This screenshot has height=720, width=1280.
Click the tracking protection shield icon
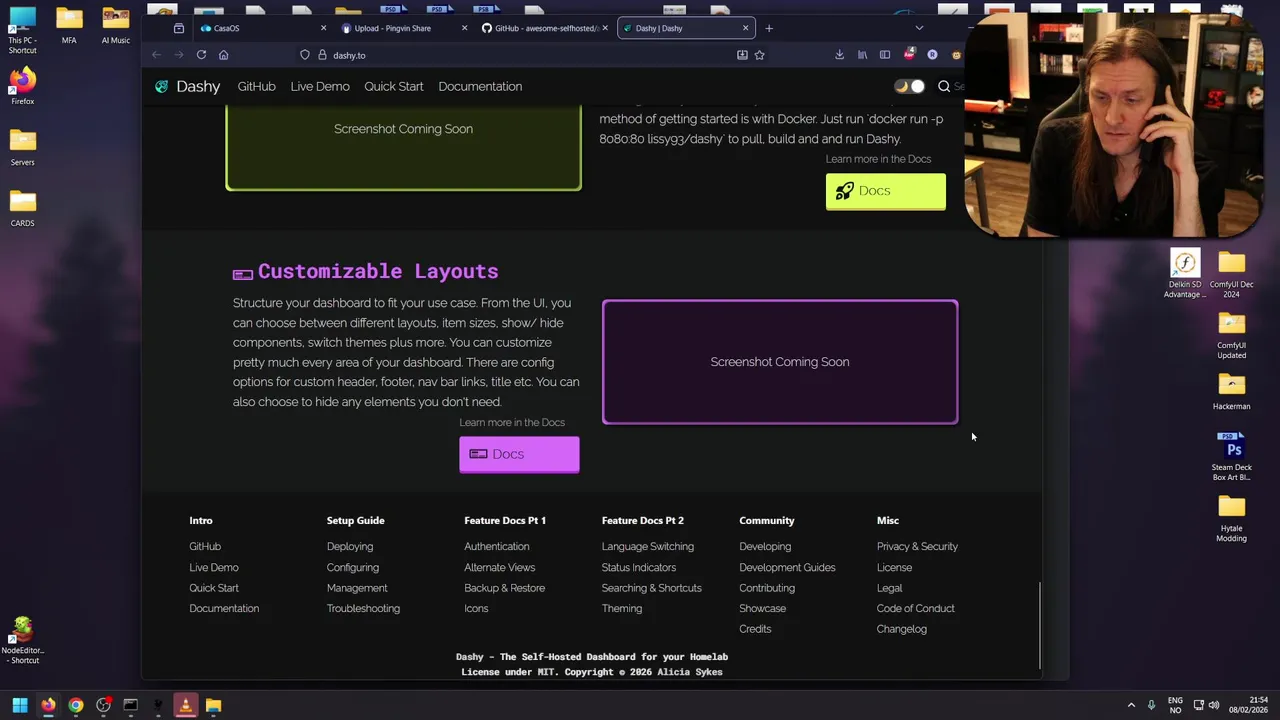[305, 55]
